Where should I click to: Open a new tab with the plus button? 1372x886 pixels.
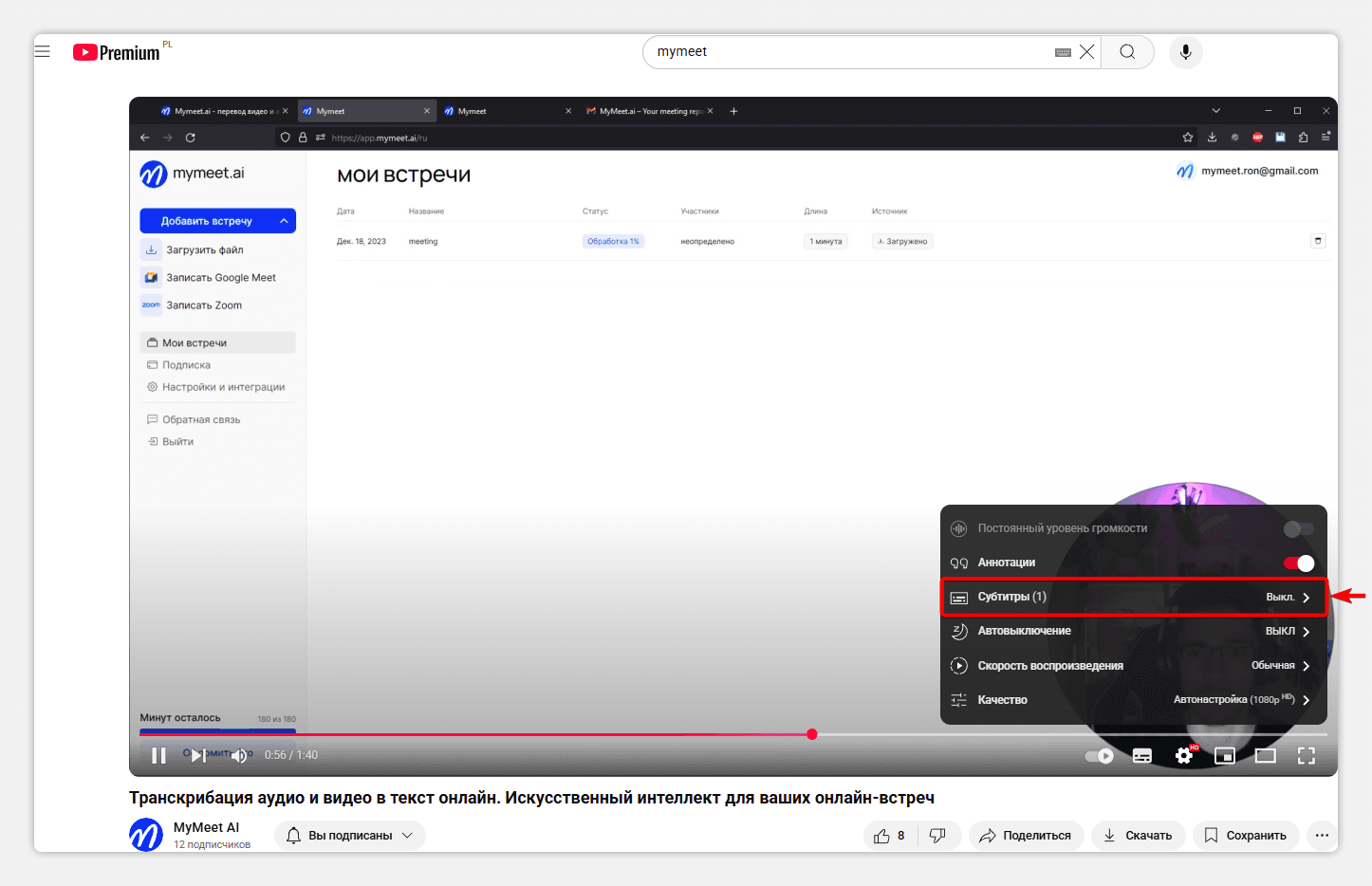[733, 111]
